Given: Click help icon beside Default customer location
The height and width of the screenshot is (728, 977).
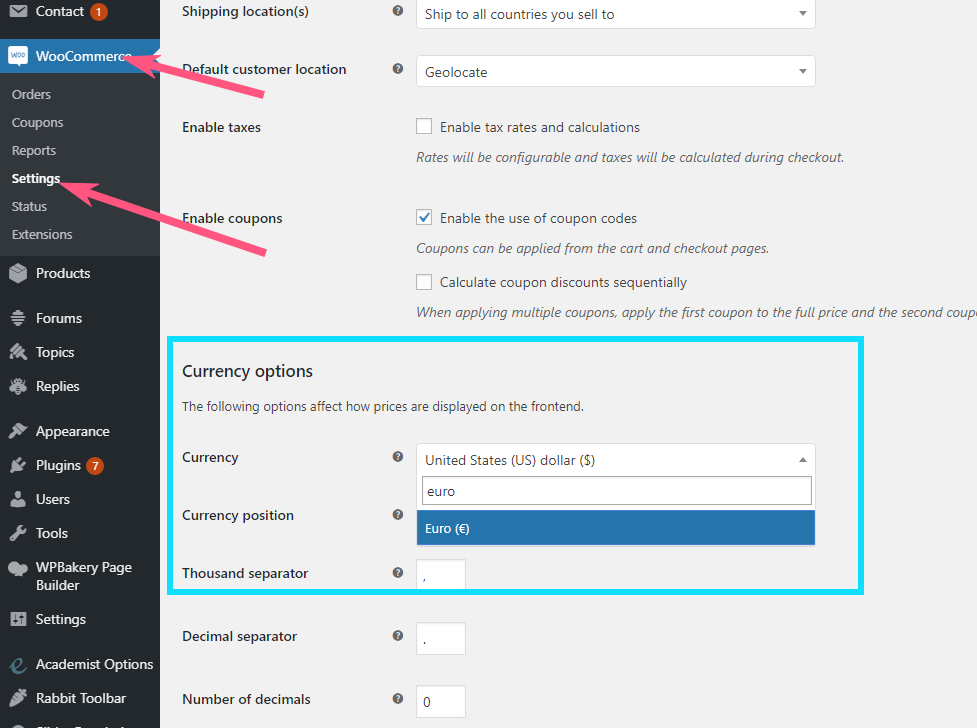Looking at the screenshot, I should [398, 69].
